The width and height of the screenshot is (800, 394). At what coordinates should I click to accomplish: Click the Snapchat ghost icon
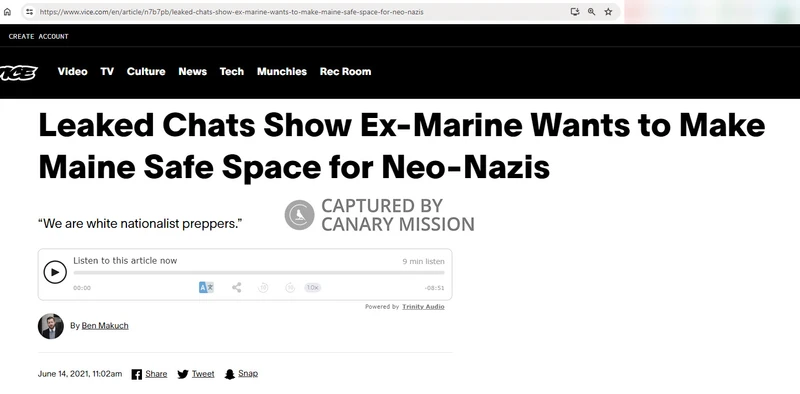pos(230,375)
